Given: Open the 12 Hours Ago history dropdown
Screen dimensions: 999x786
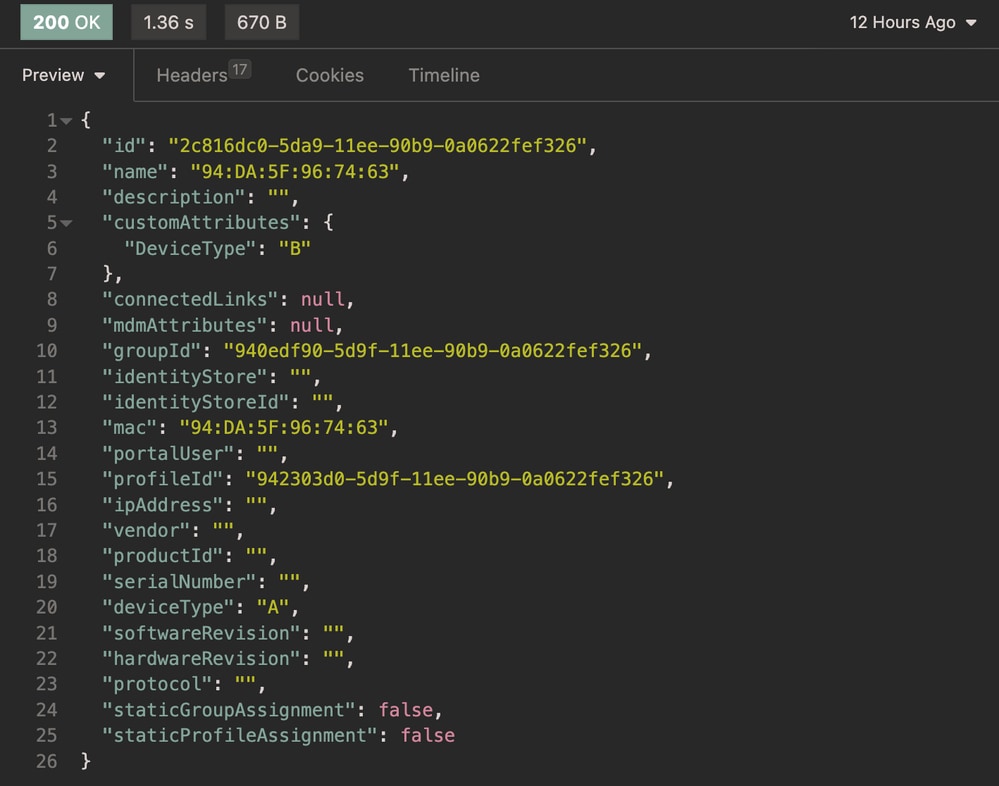Looking at the screenshot, I should [913, 23].
